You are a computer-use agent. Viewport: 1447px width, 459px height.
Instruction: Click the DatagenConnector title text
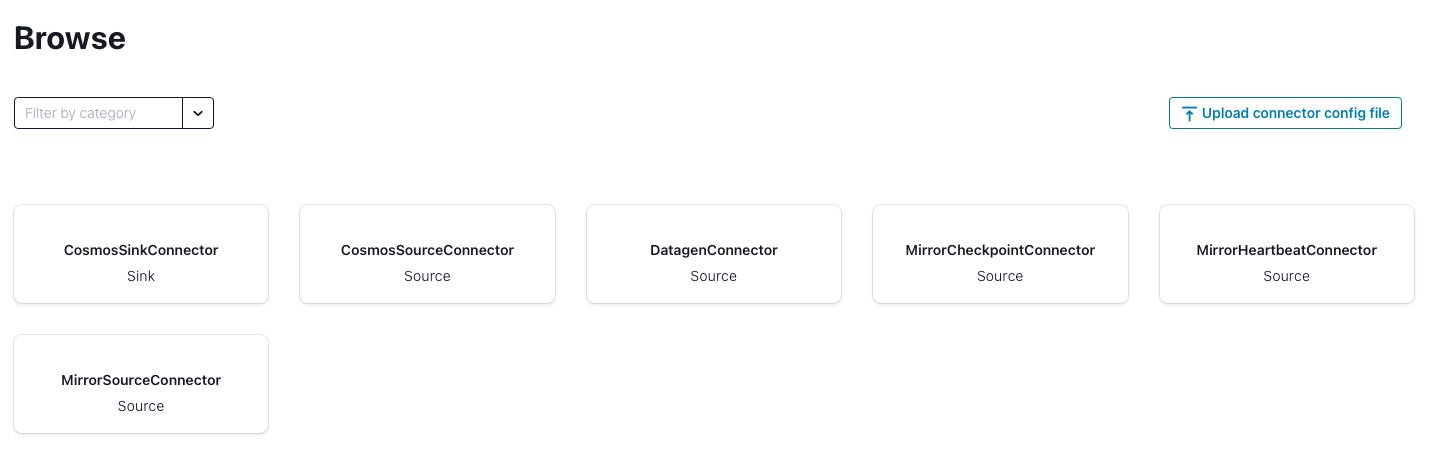point(714,250)
